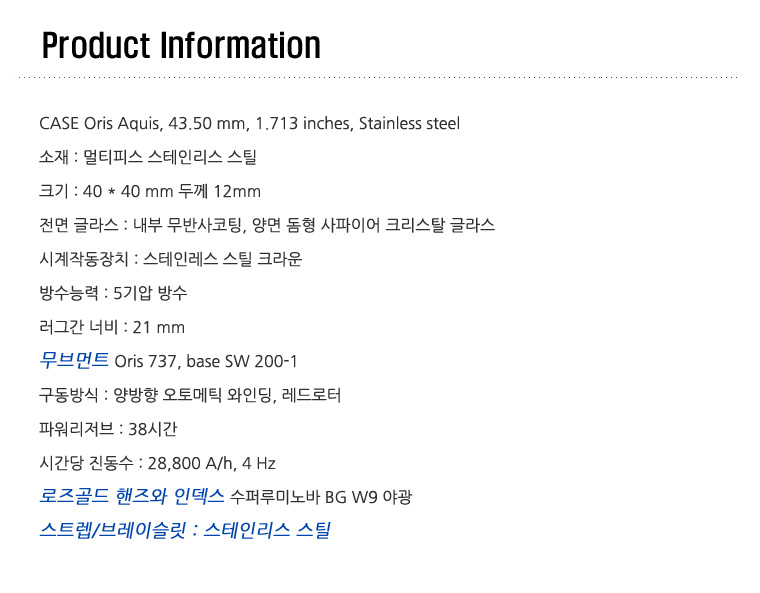Click the blue 로즈골드 핸즈와 인덱스 text
Image resolution: width=760 pixels, height=593 pixels.
click(x=131, y=496)
